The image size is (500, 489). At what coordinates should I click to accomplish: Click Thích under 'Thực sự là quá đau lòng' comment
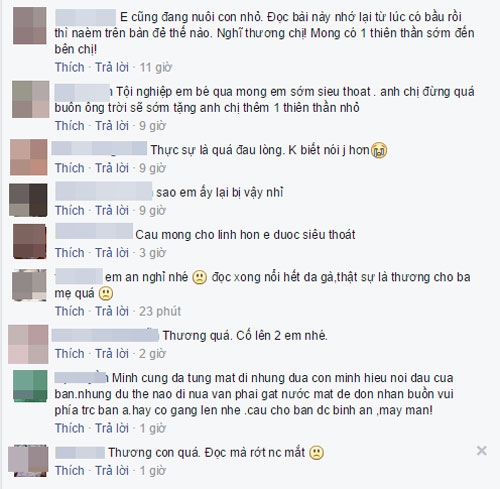pos(70,168)
